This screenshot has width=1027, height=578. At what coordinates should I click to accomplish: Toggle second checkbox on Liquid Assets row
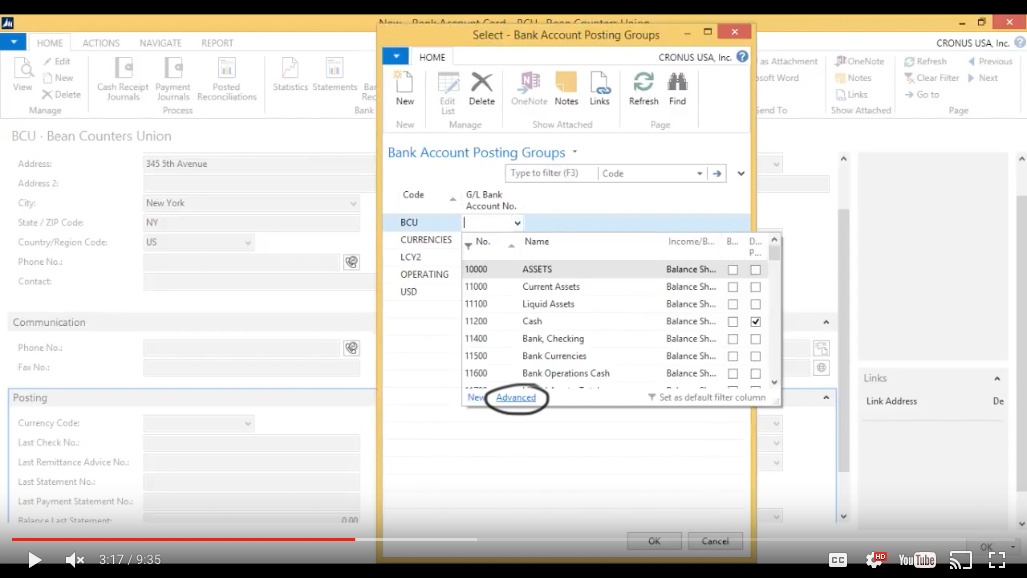click(x=756, y=304)
